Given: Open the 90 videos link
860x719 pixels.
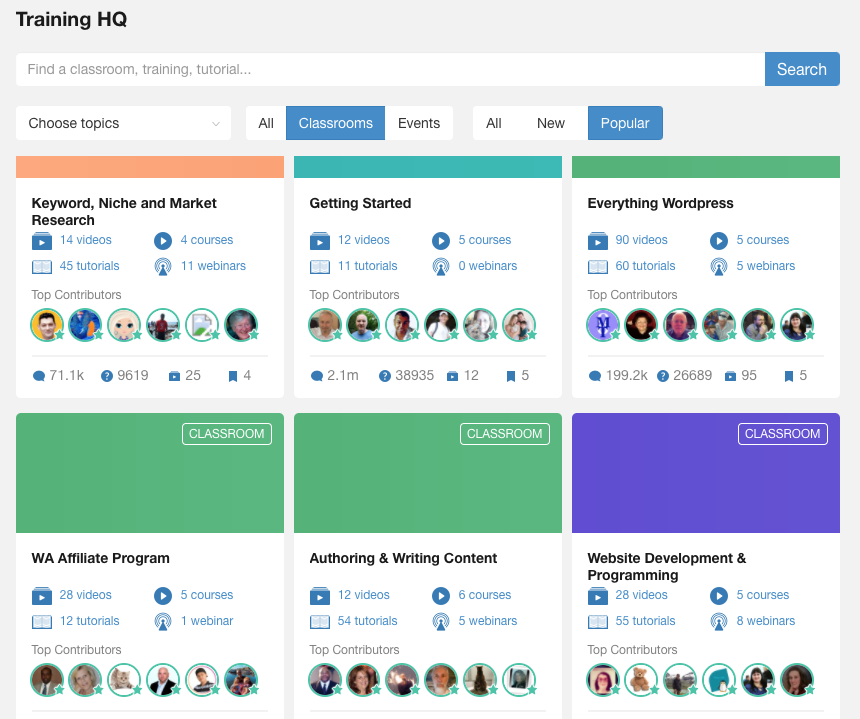Looking at the screenshot, I should point(641,240).
